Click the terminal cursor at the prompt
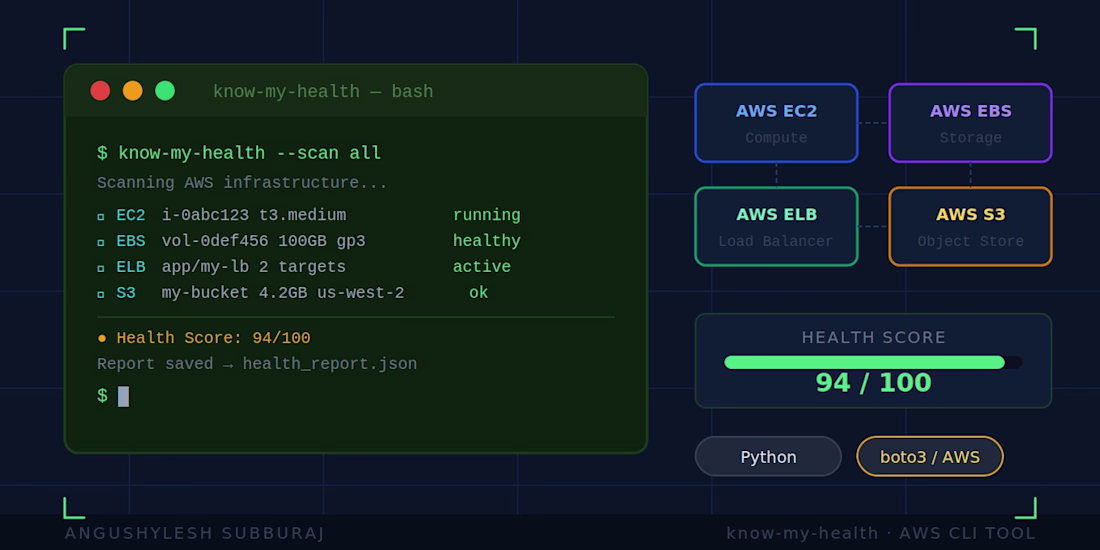The image size is (1100, 550). [123, 396]
